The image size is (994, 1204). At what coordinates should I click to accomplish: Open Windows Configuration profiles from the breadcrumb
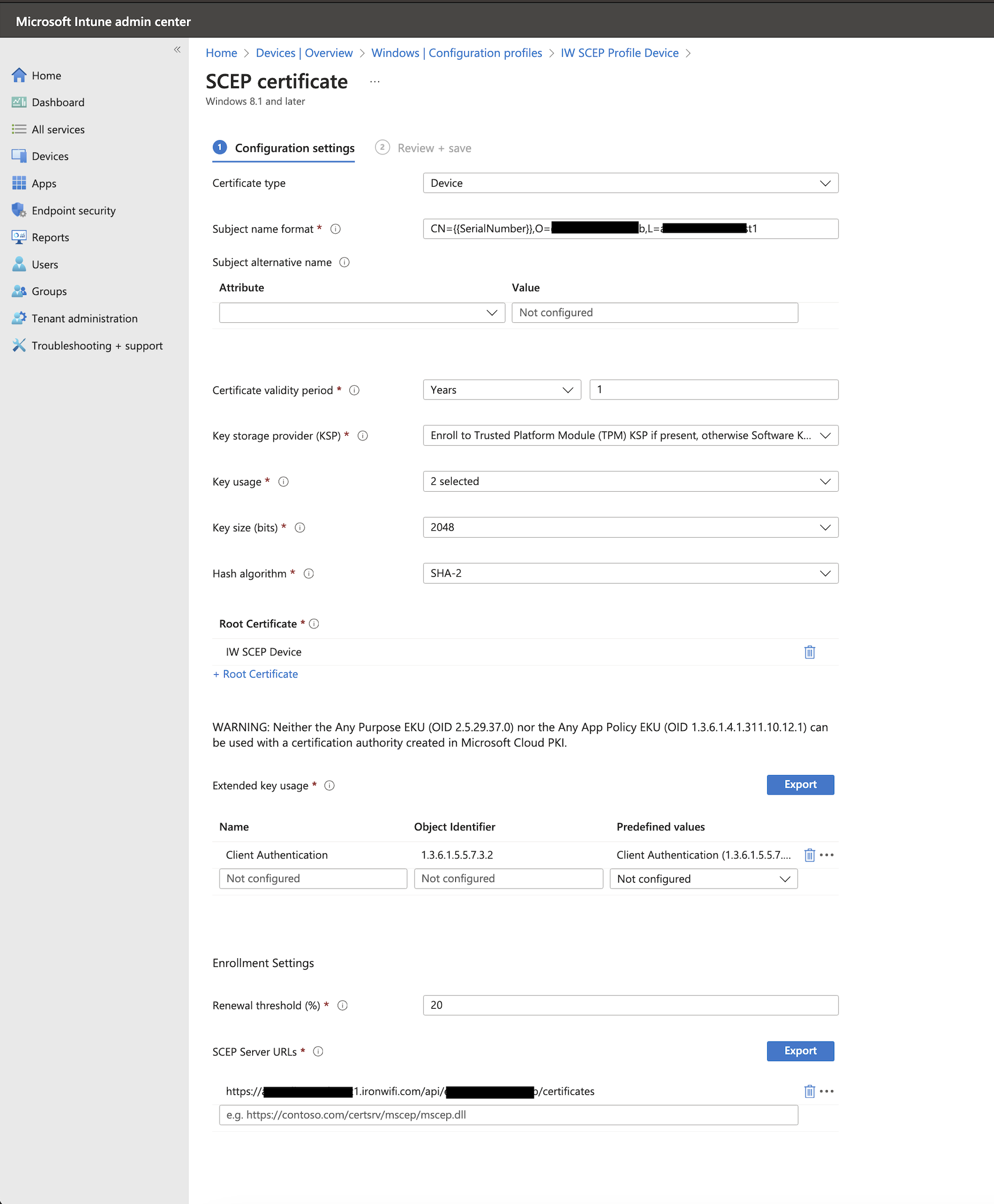(456, 53)
